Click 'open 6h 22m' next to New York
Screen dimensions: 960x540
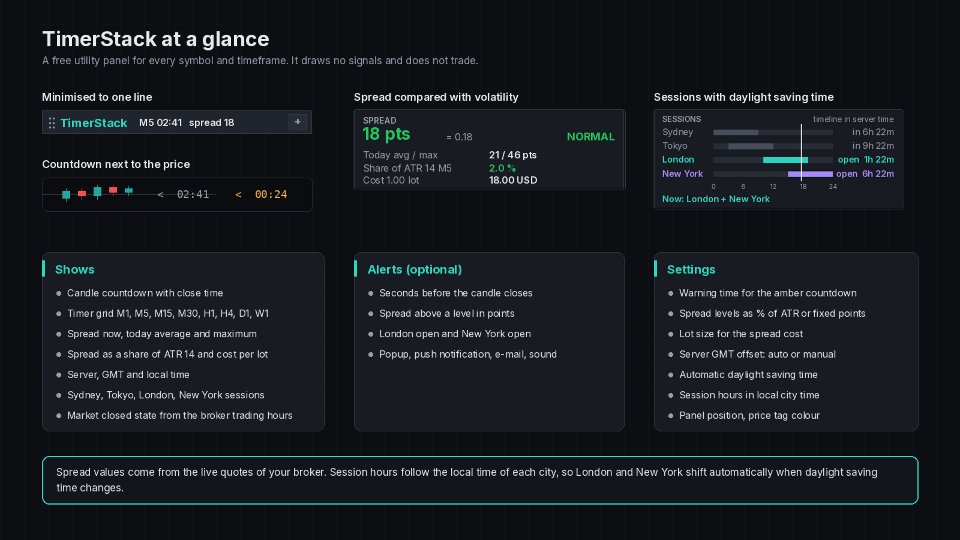(865, 173)
